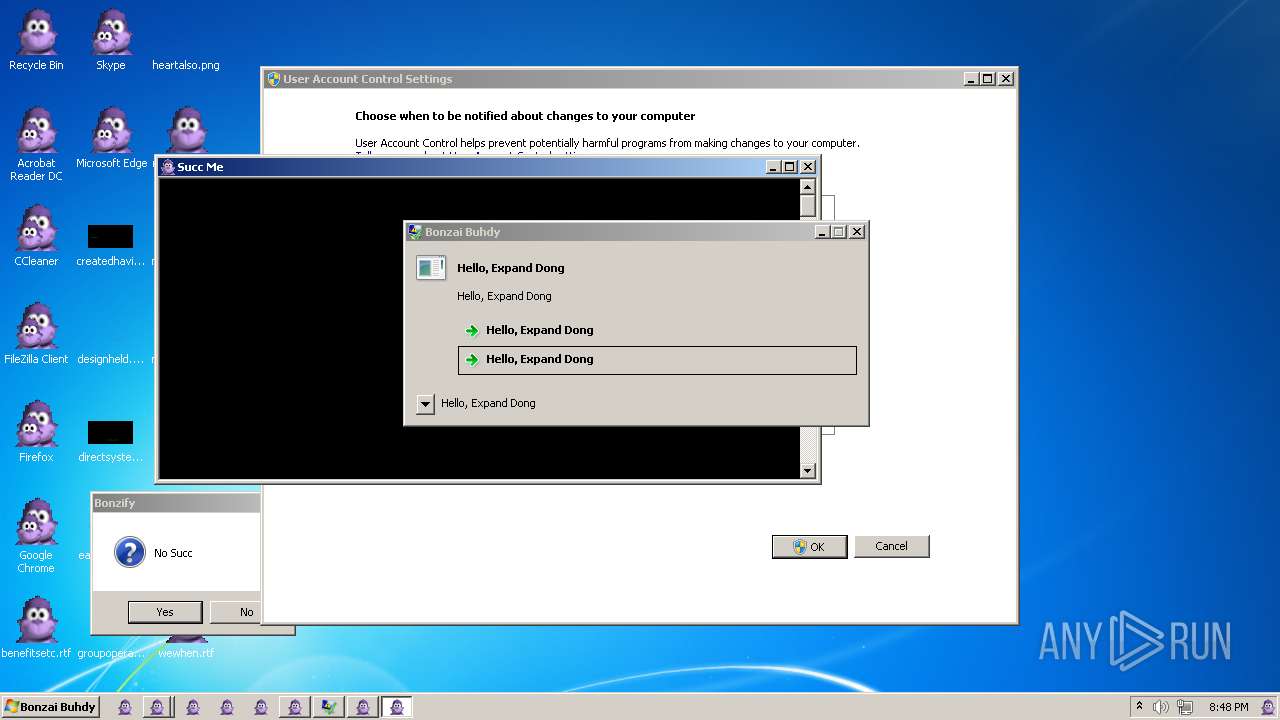Screen dimensions: 1280x720
Task: Click the No Succ message text
Action: coord(173,553)
